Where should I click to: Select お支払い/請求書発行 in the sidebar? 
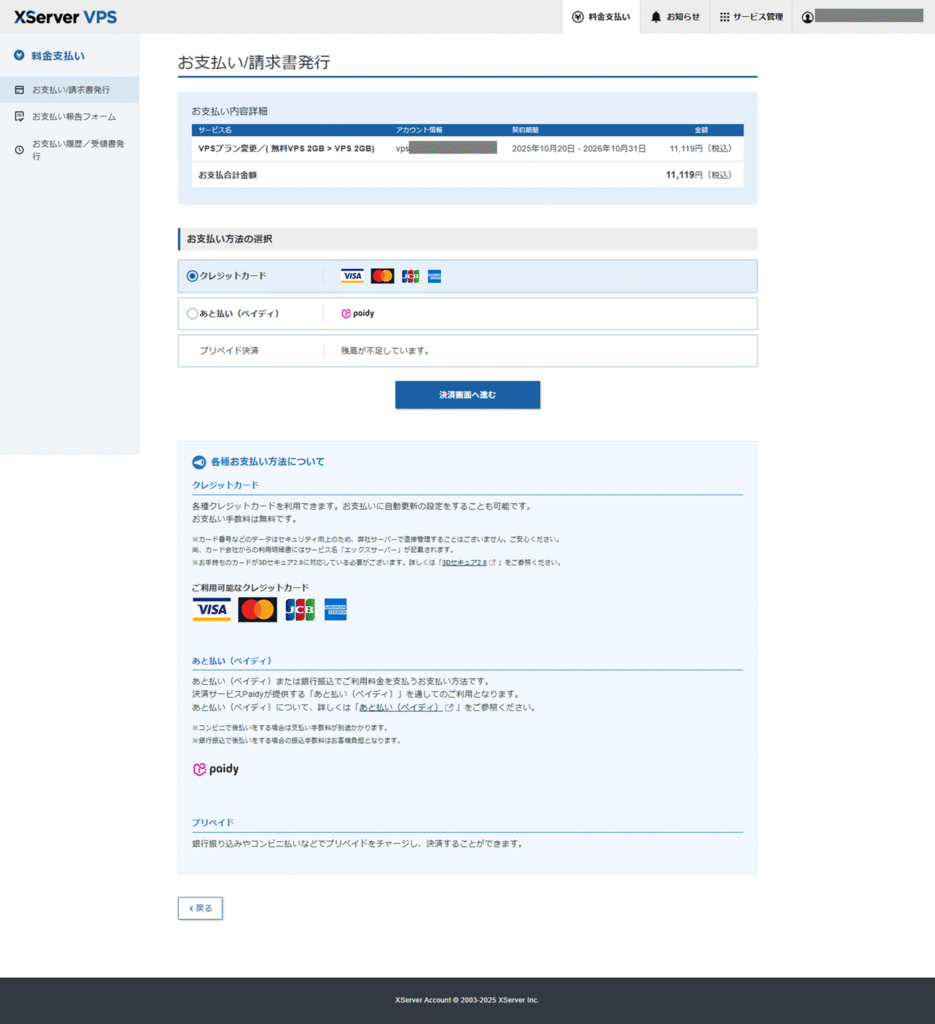pos(70,90)
